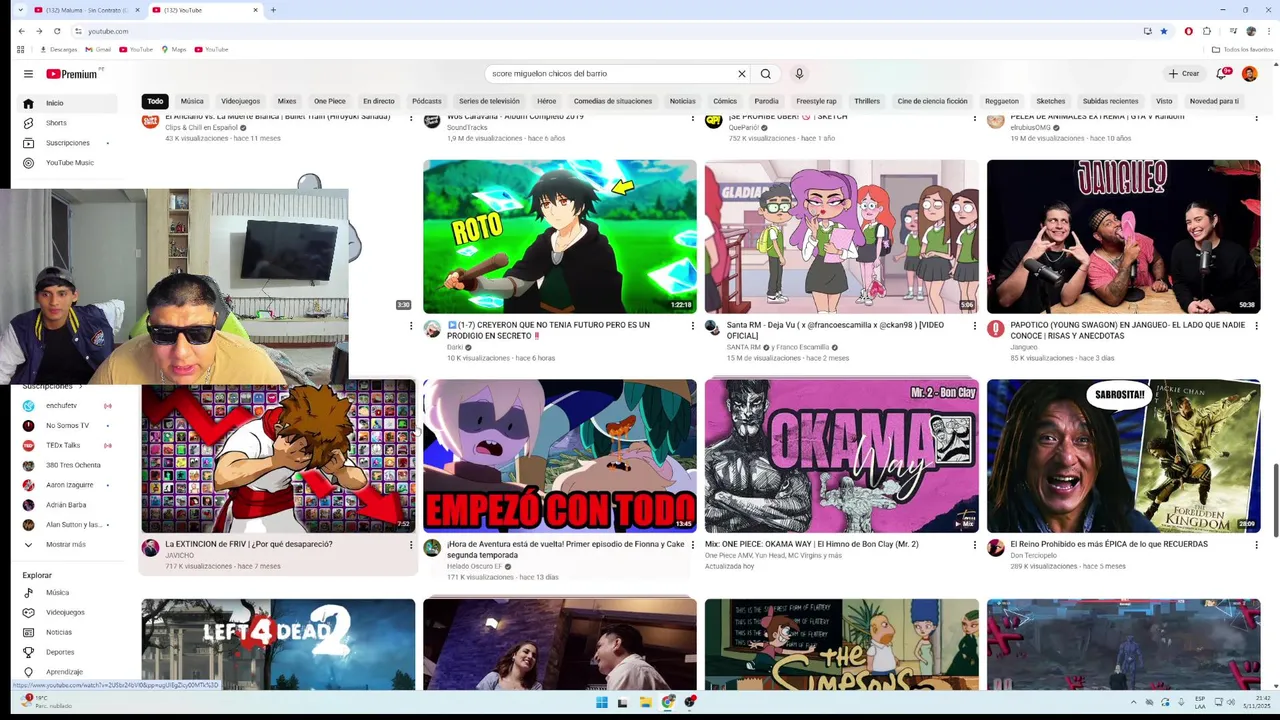
Task: Click the browser address bar
Action: coord(600,31)
